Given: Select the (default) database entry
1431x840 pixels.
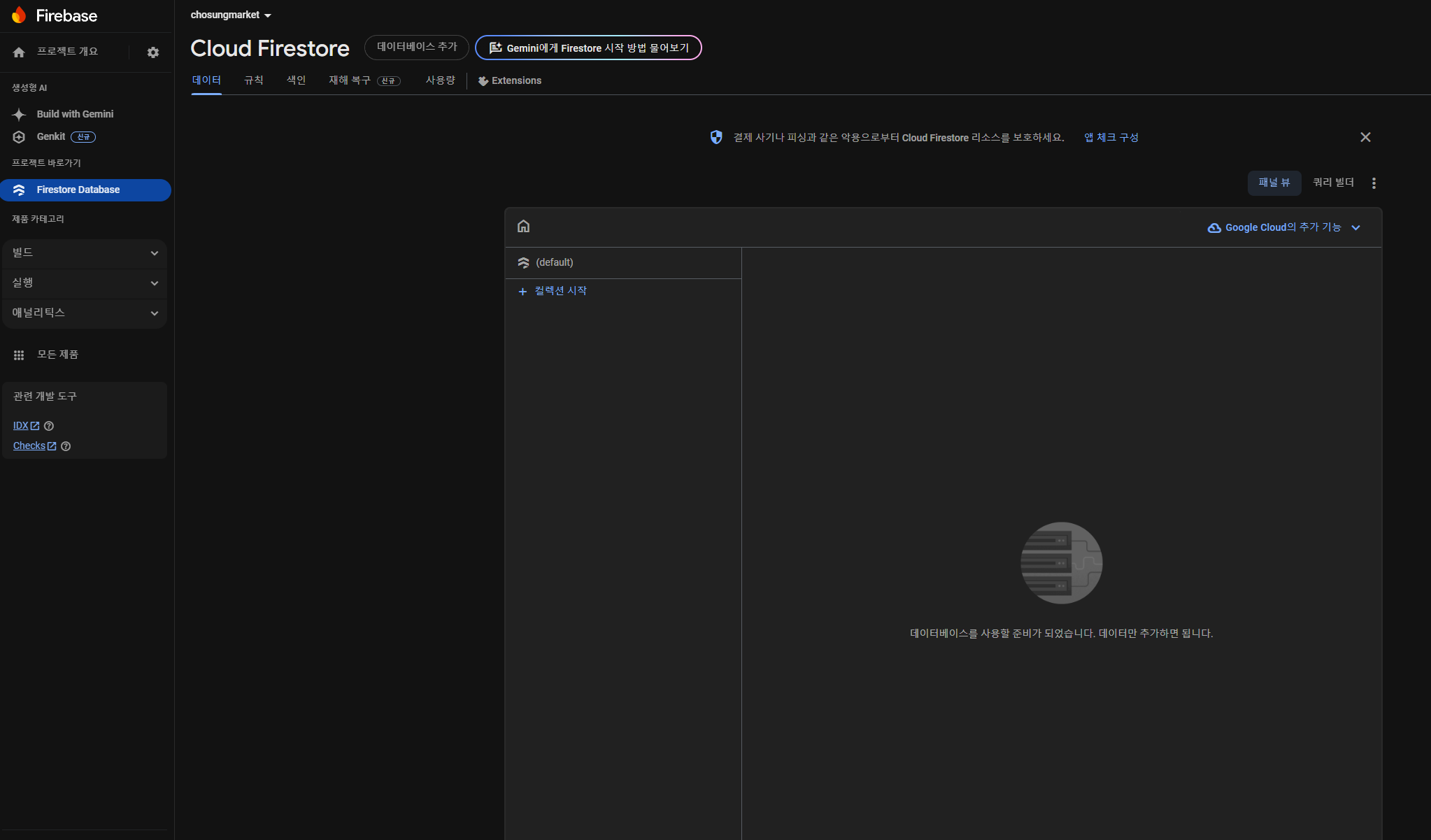Looking at the screenshot, I should 554,262.
